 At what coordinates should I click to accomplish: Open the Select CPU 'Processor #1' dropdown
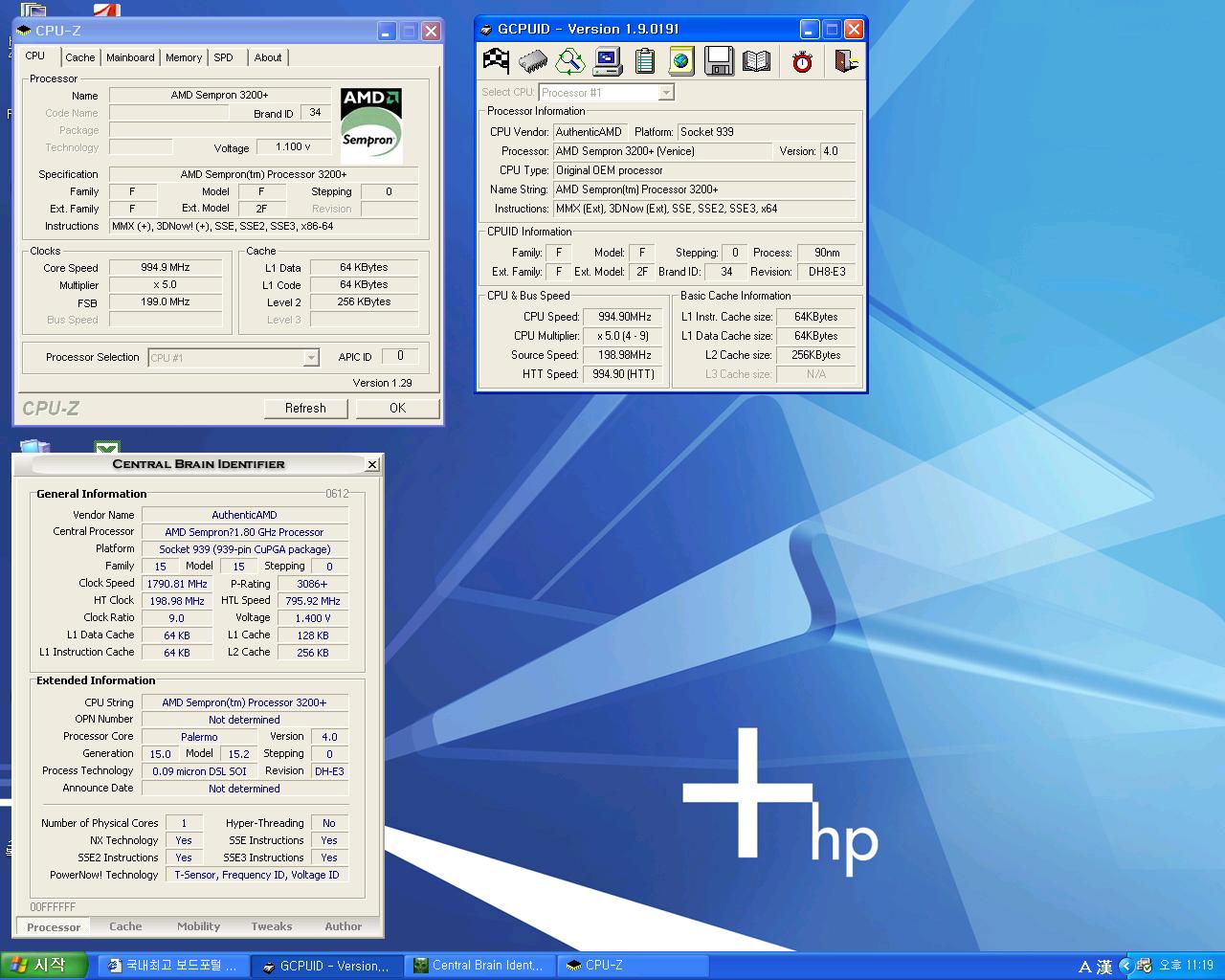tap(666, 93)
